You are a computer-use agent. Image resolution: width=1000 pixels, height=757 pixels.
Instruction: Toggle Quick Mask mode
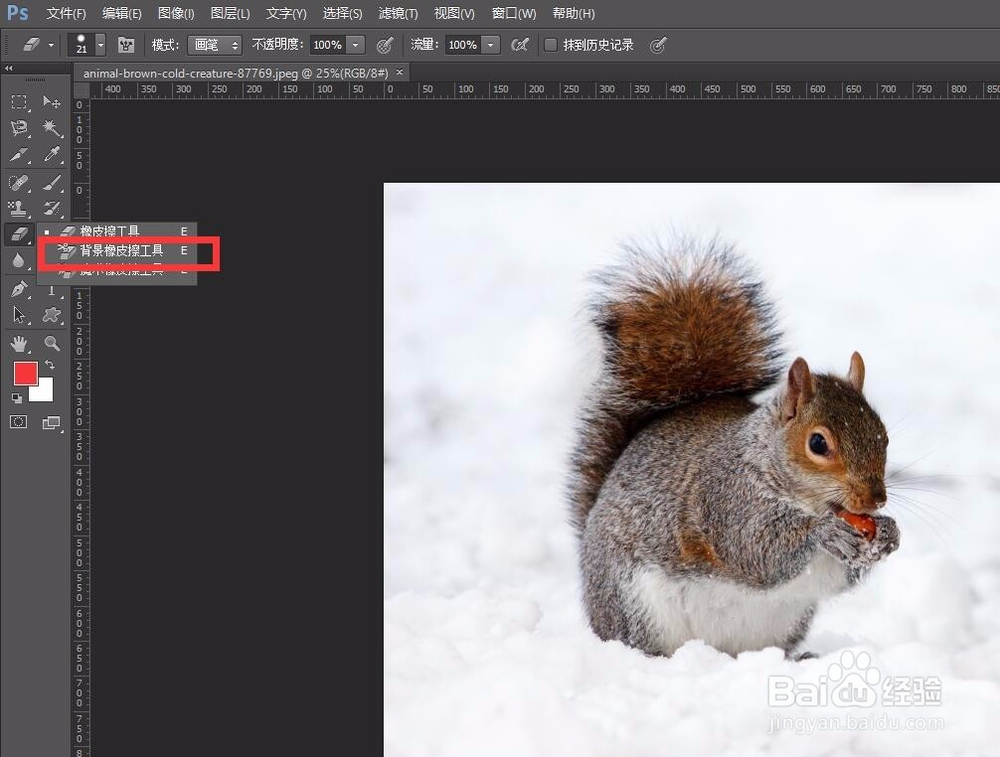(x=18, y=422)
